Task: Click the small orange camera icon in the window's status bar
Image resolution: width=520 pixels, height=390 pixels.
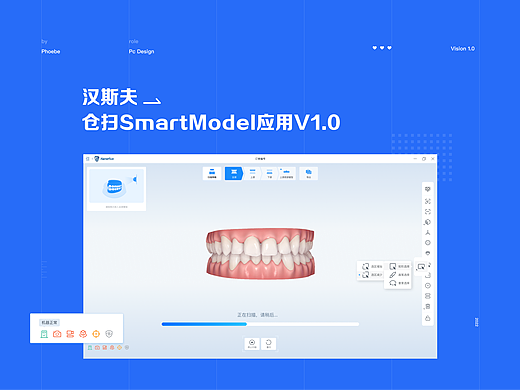Action: click(97, 348)
